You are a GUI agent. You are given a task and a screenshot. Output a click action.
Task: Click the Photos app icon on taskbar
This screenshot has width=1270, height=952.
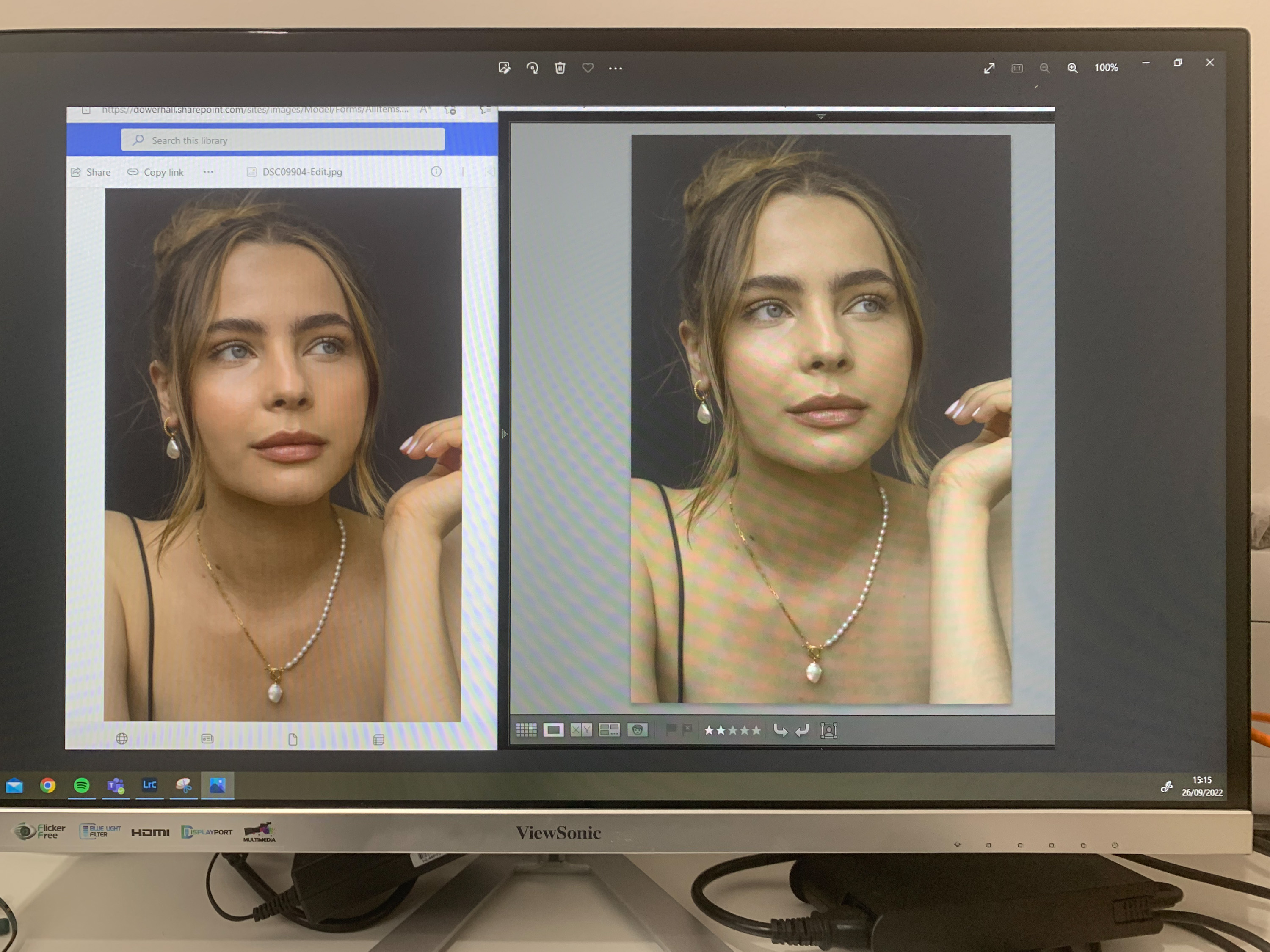point(217,785)
